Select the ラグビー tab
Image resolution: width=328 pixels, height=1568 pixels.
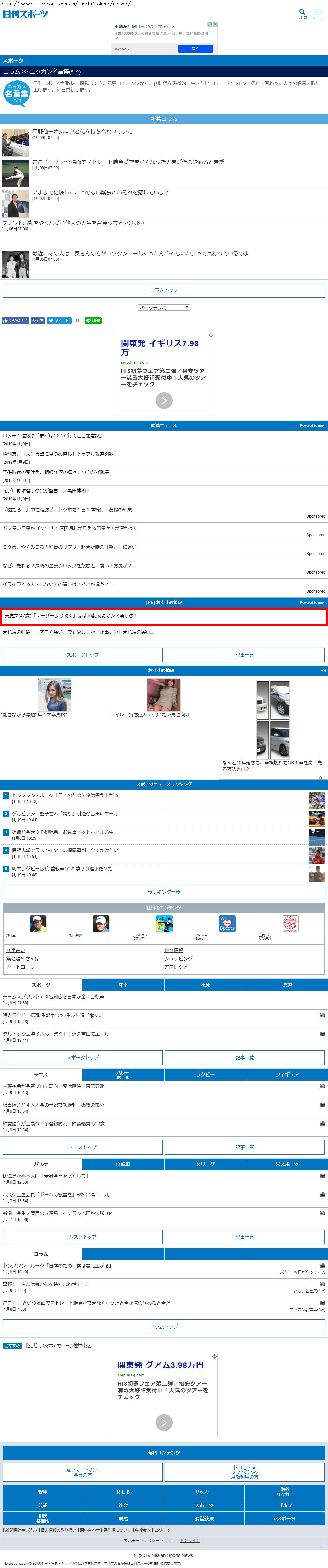click(x=205, y=1074)
